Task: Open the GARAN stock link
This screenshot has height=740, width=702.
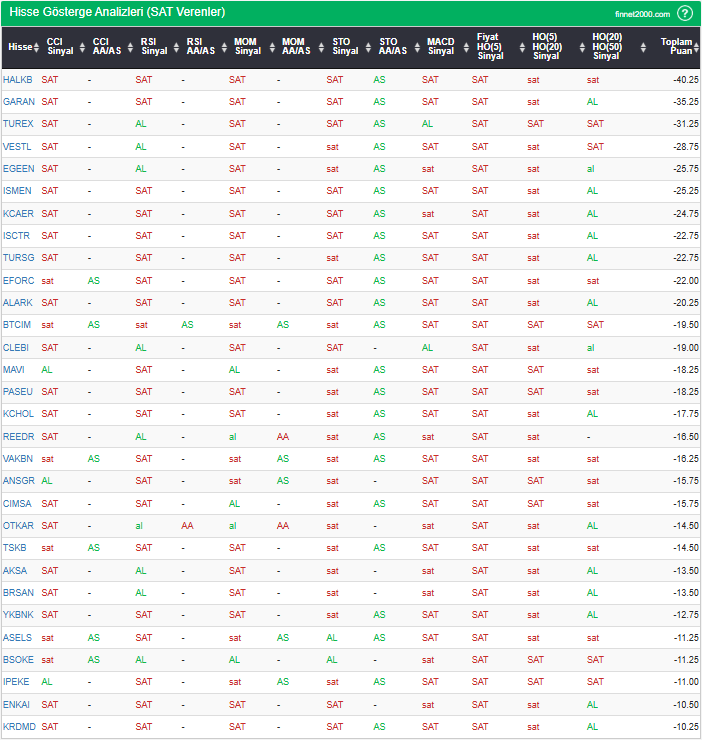Action: [18, 102]
